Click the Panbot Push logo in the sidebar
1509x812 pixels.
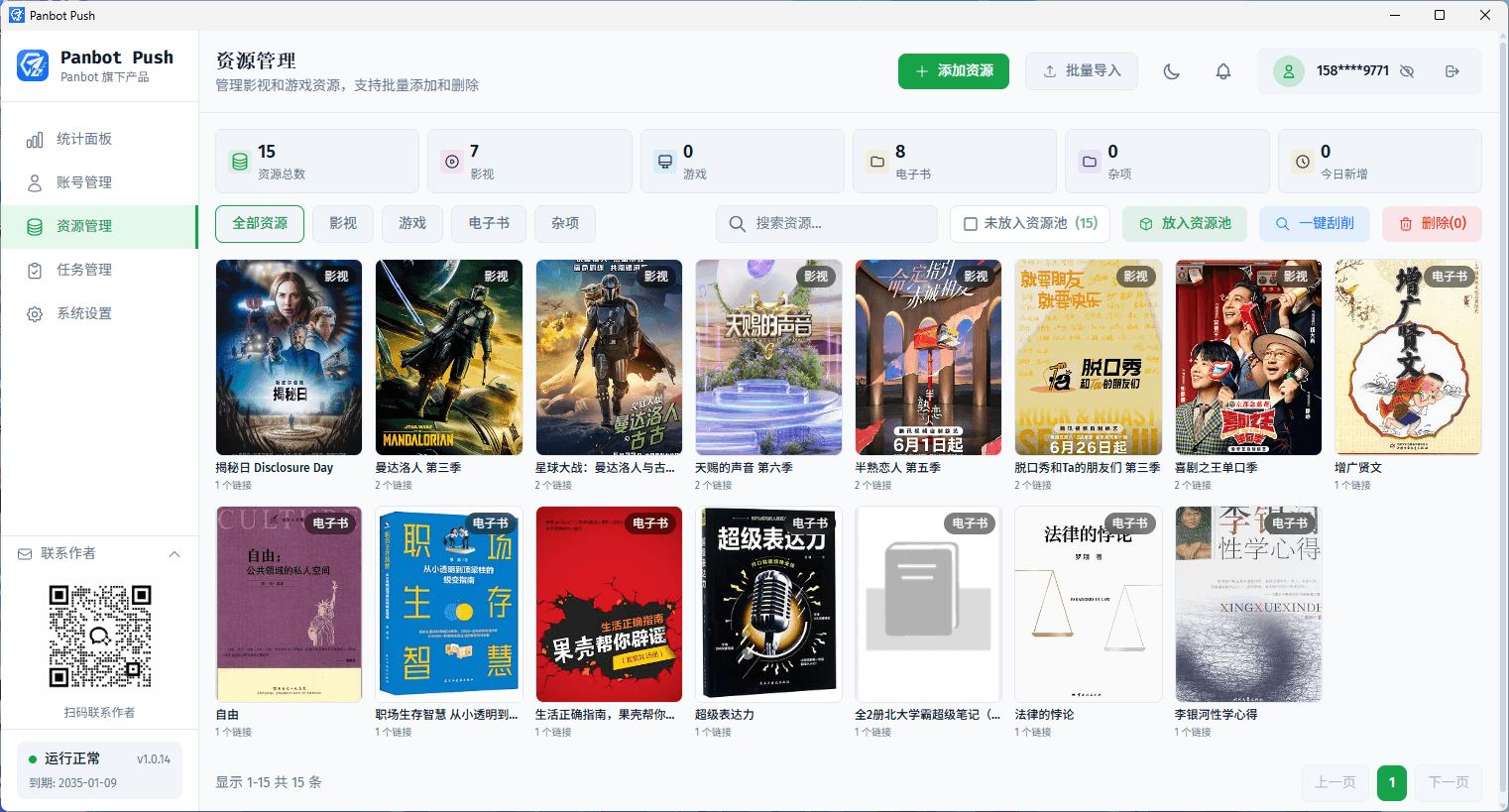(33, 65)
